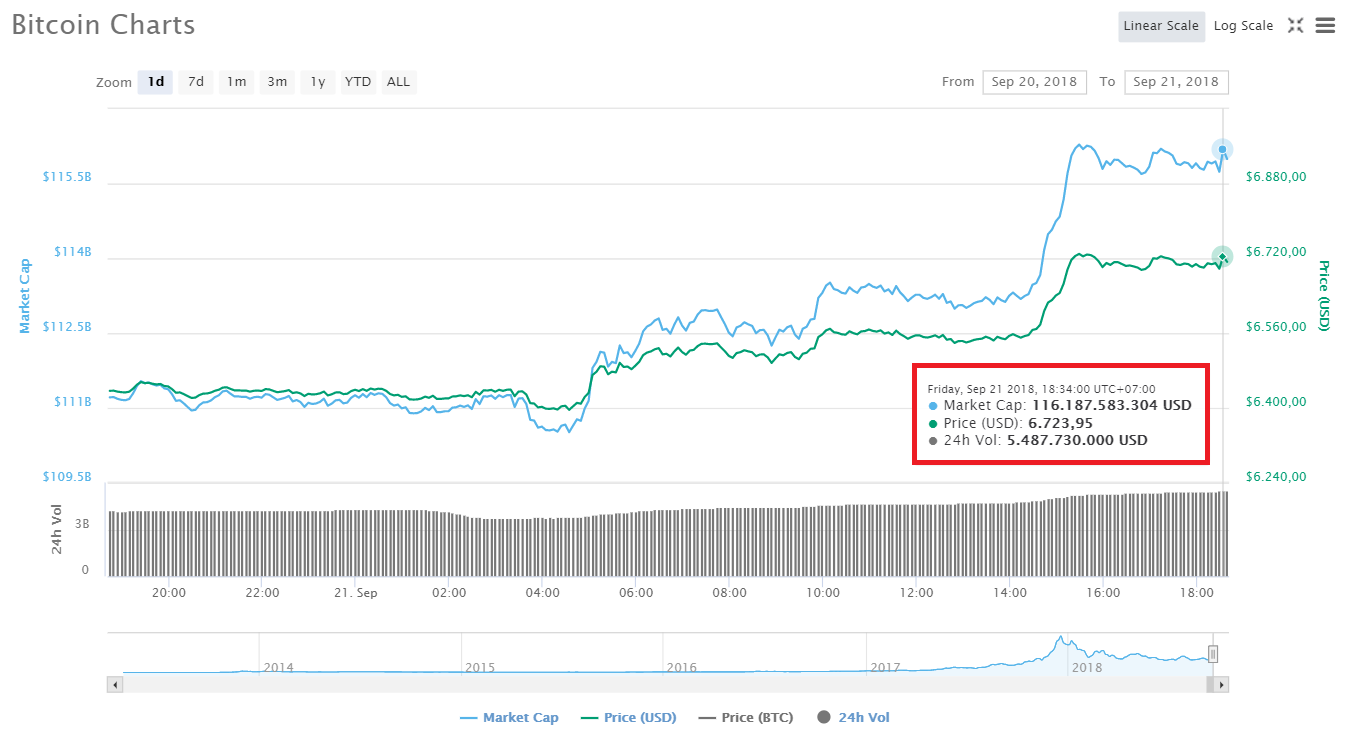Select the 1y zoom range
The height and width of the screenshot is (736, 1346).
click(x=317, y=82)
